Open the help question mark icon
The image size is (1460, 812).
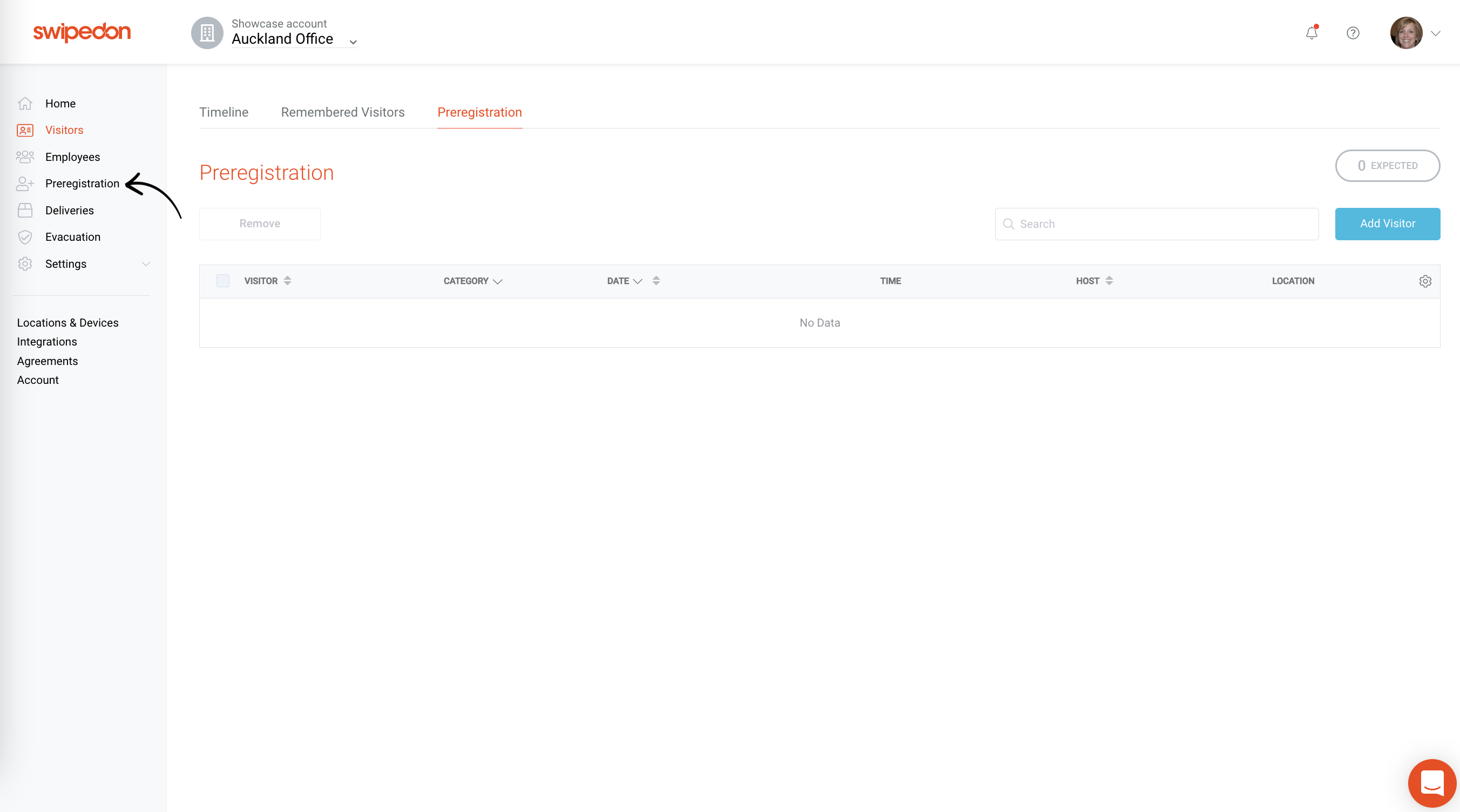coord(1353,33)
